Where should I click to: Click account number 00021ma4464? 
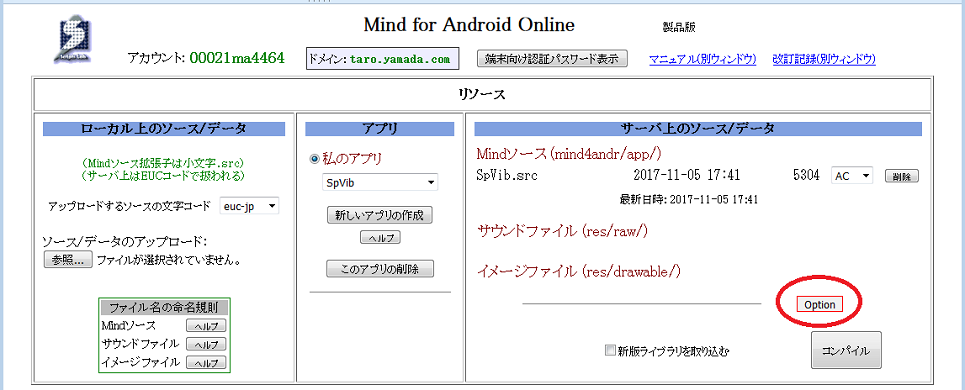point(237,58)
